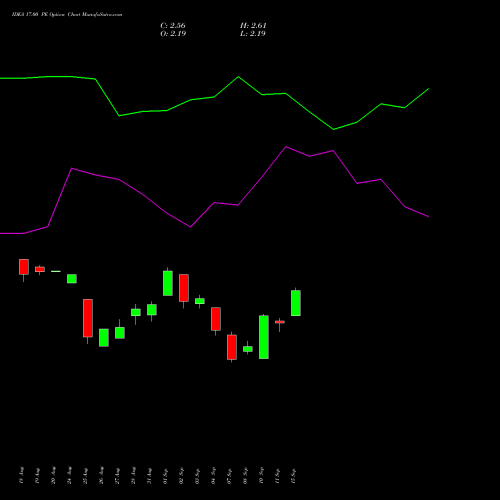This screenshot has height=500, width=500.
Task: Click the open value "O: 2.19"
Action: 173,34
